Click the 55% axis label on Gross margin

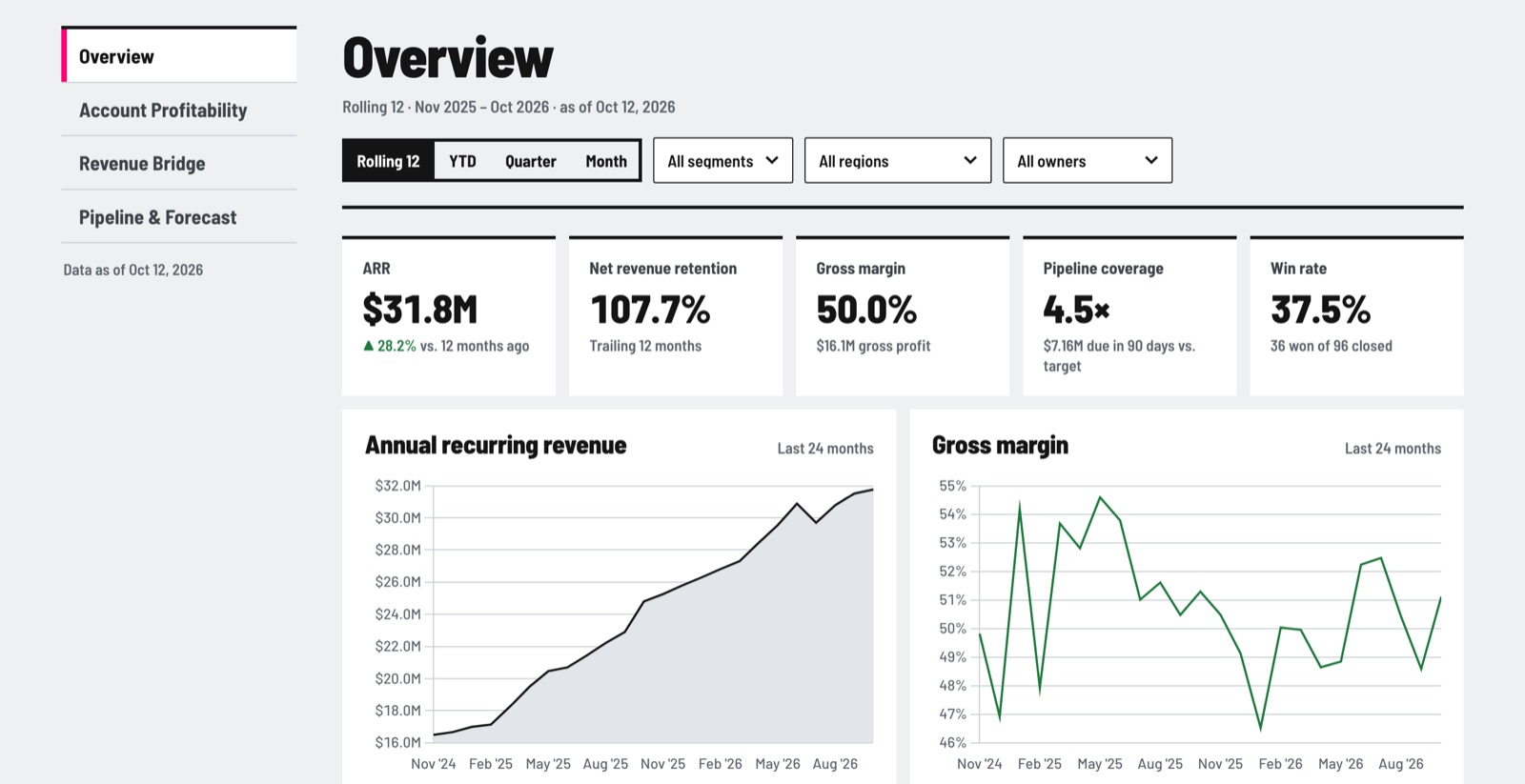(x=952, y=486)
